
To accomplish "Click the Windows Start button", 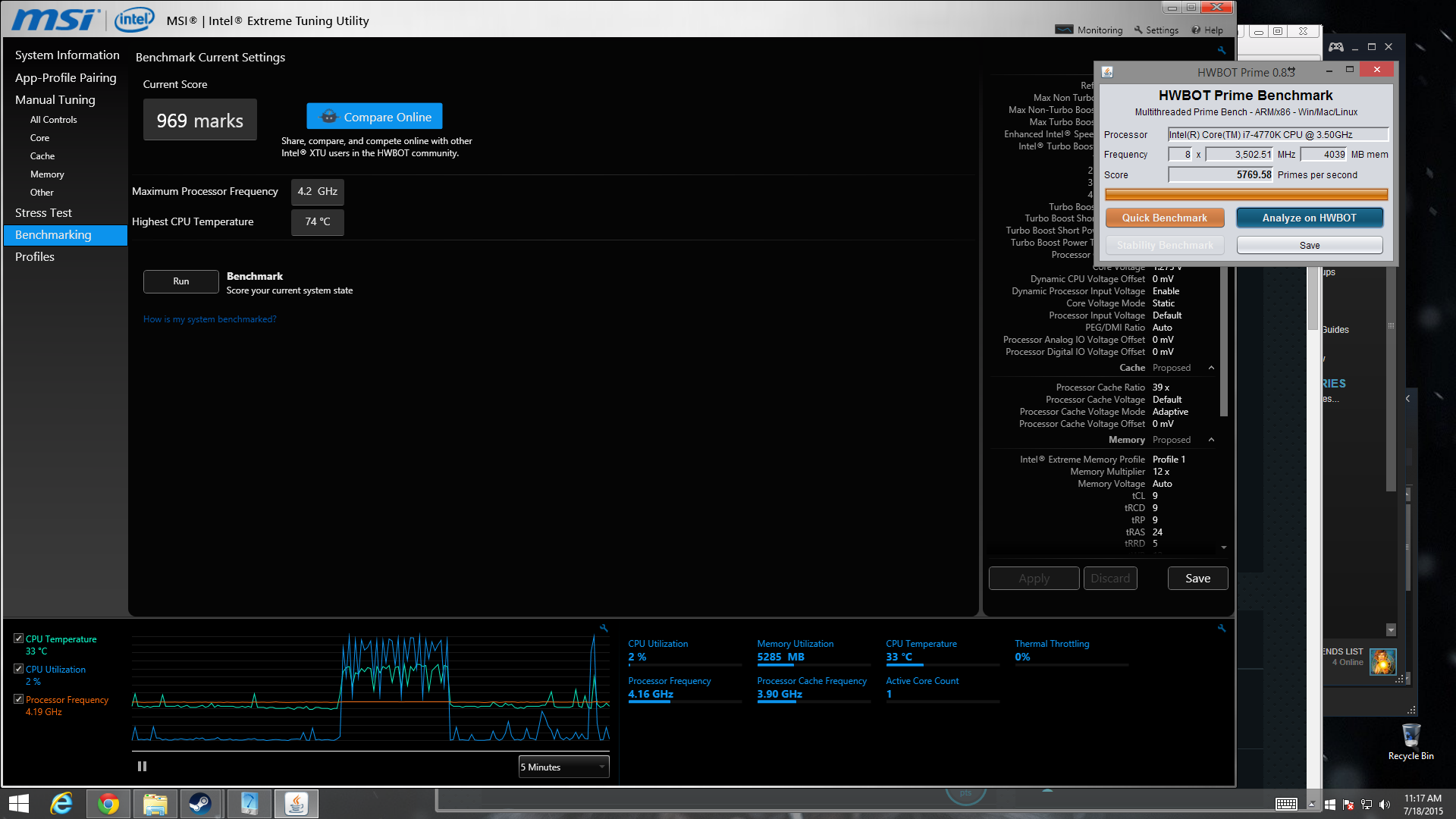I will [18, 804].
